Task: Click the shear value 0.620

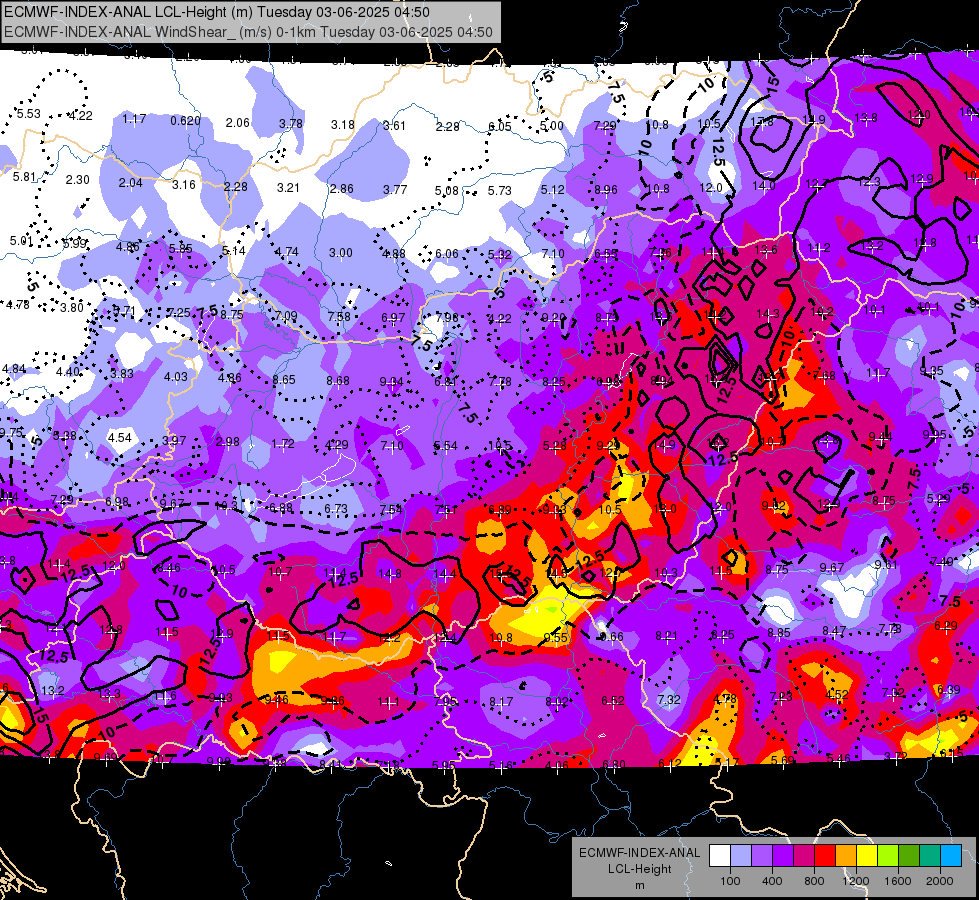Action: tap(185, 121)
